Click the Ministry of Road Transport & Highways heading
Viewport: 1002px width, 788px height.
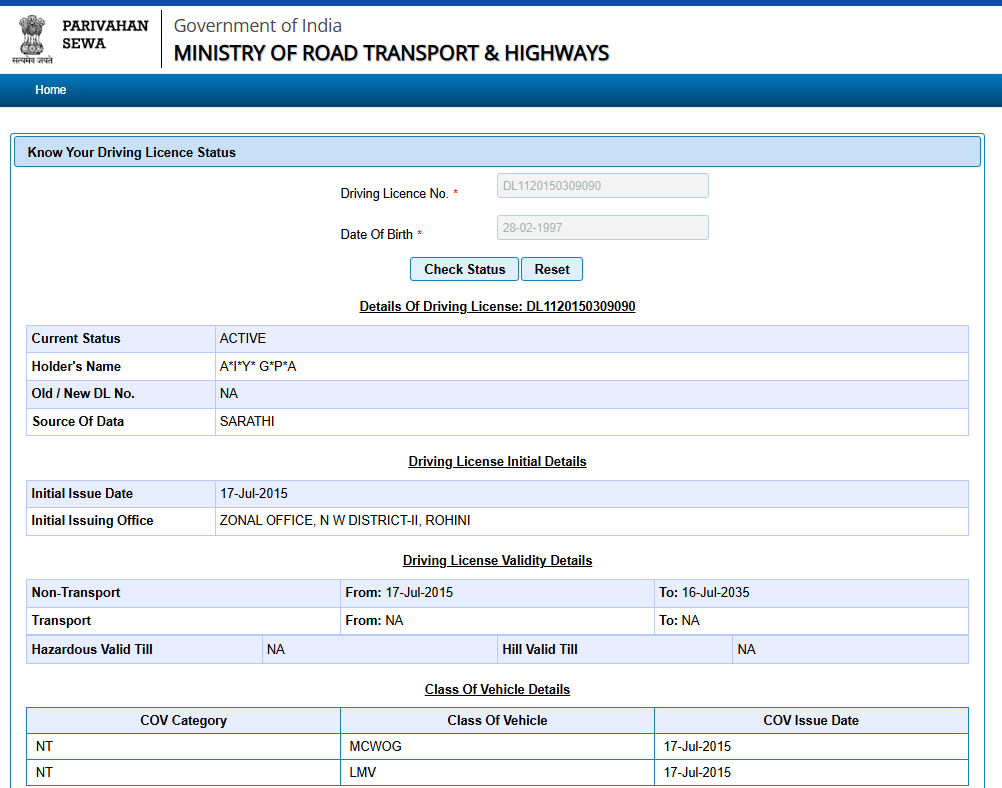click(x=391, y=53)
